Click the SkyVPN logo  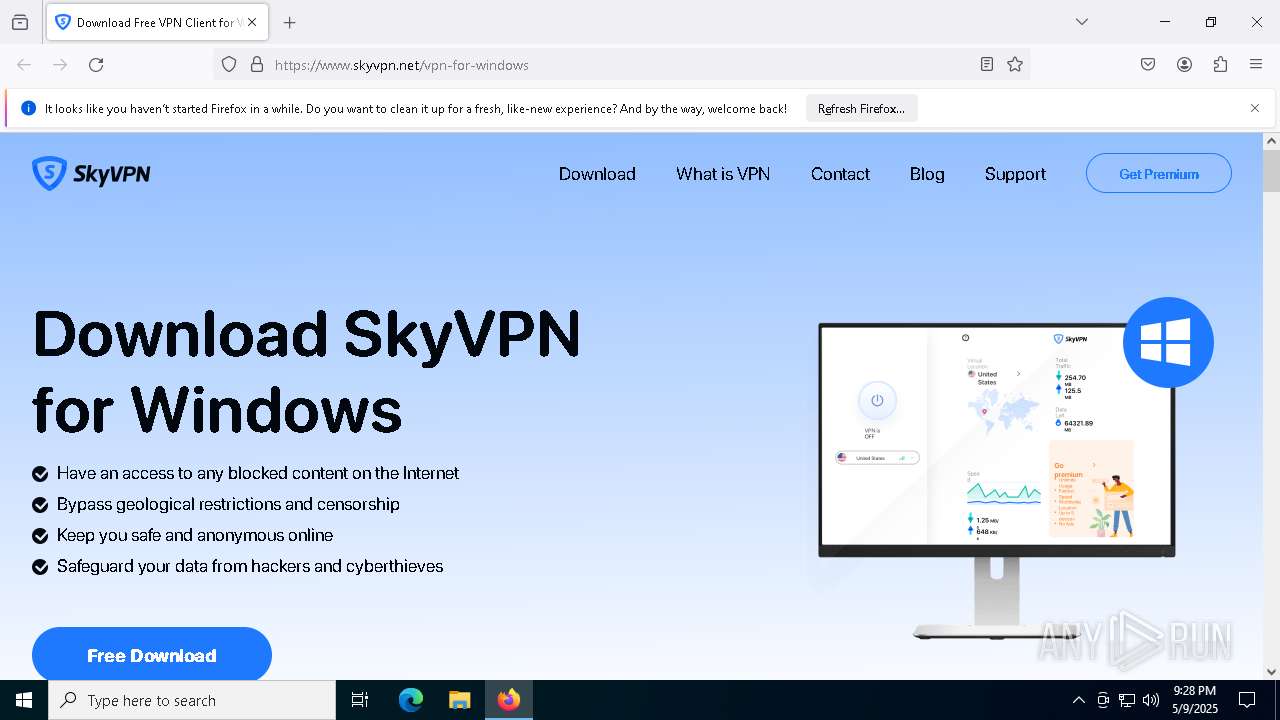pos(91,174)
